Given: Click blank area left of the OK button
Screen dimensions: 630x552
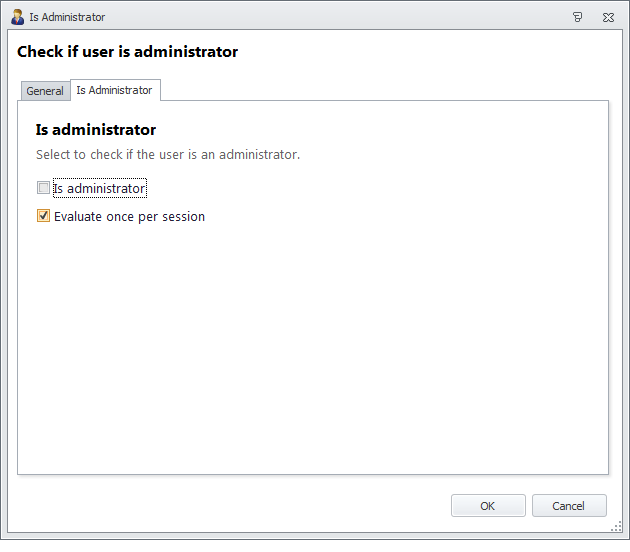Looking at the screenshot, I should coord(250,506).
